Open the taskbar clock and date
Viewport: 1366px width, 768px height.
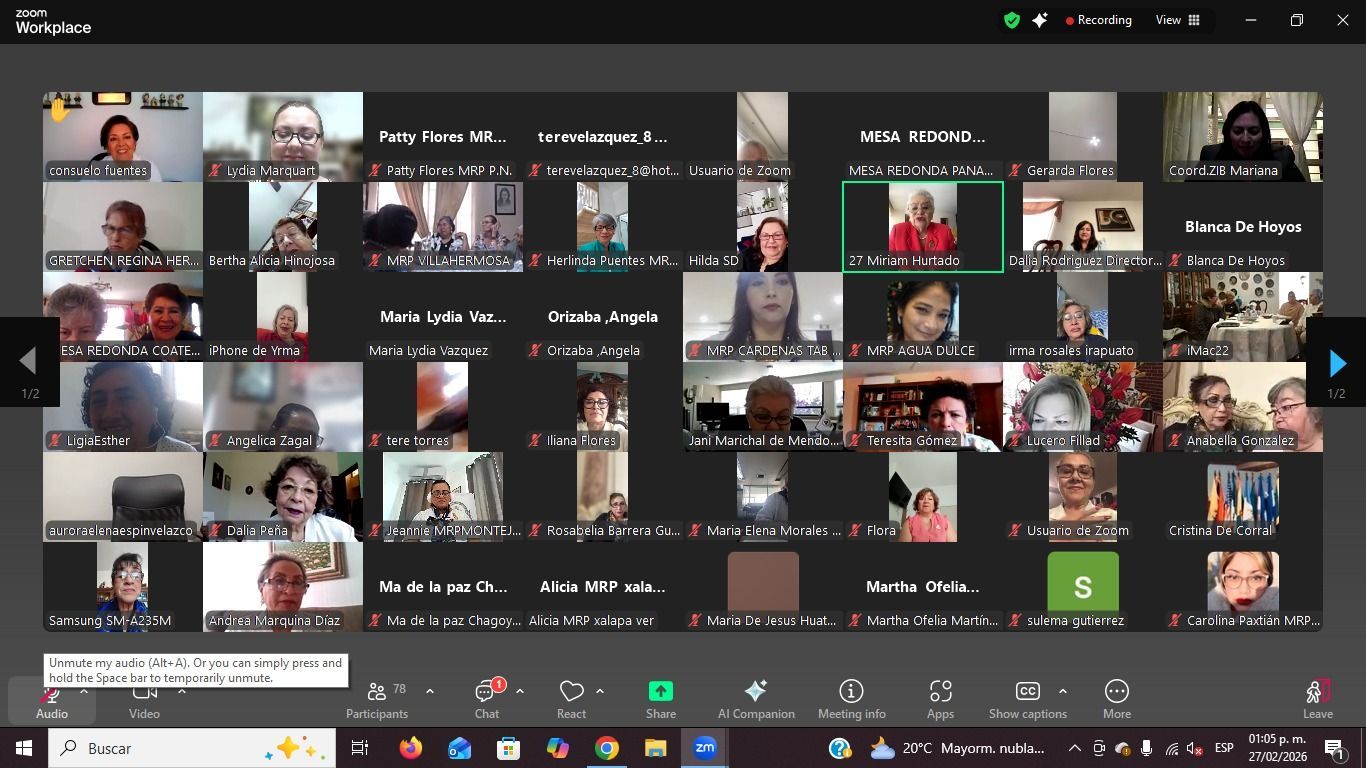pos(1277,748)
